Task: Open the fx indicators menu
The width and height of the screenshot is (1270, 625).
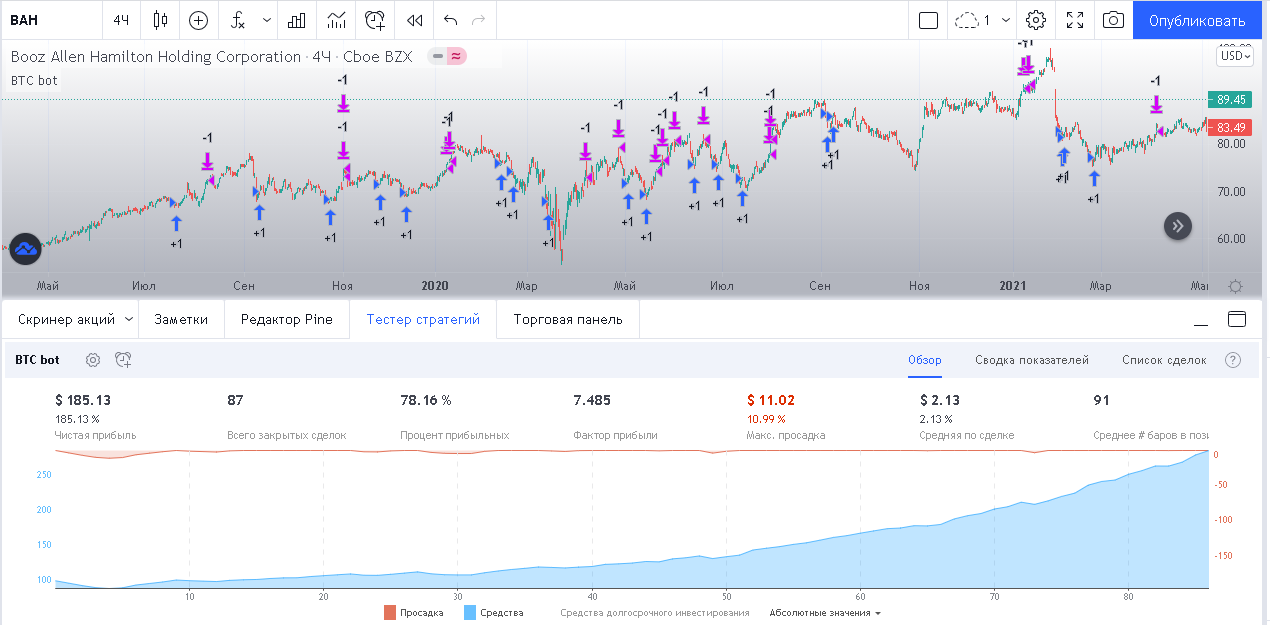Action: 238,20
